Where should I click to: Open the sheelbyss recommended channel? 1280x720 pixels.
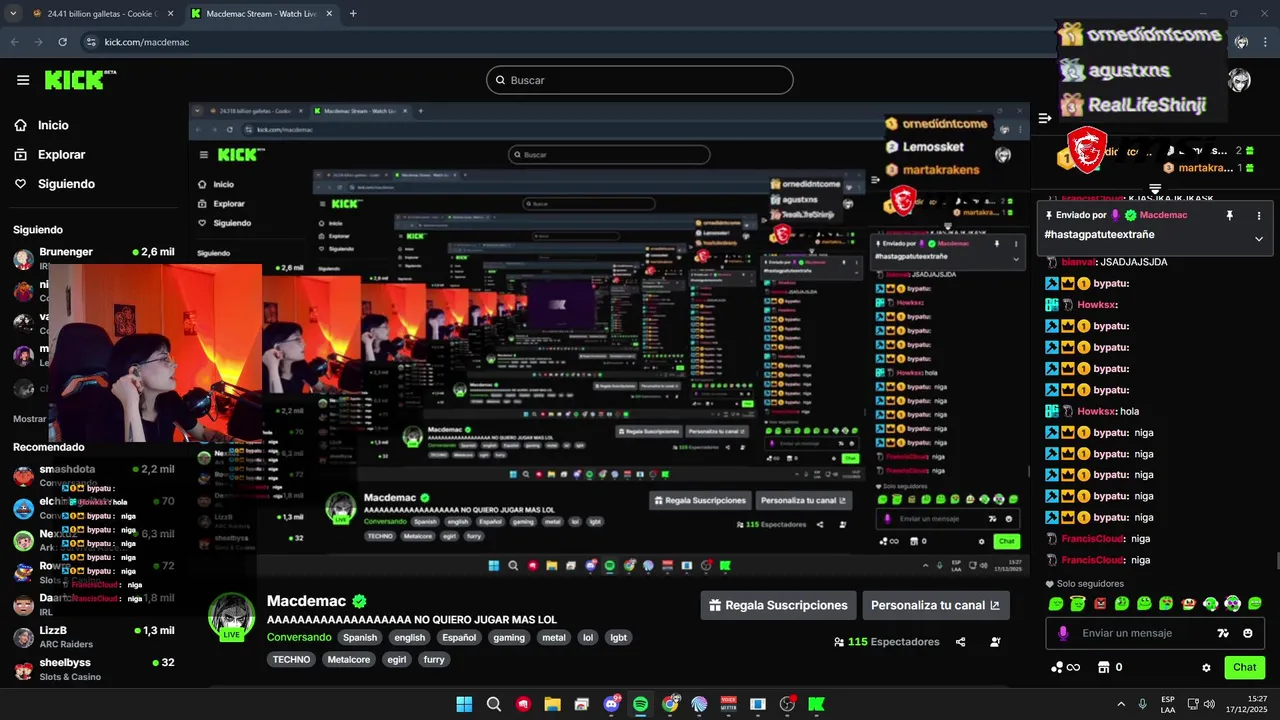94,668
